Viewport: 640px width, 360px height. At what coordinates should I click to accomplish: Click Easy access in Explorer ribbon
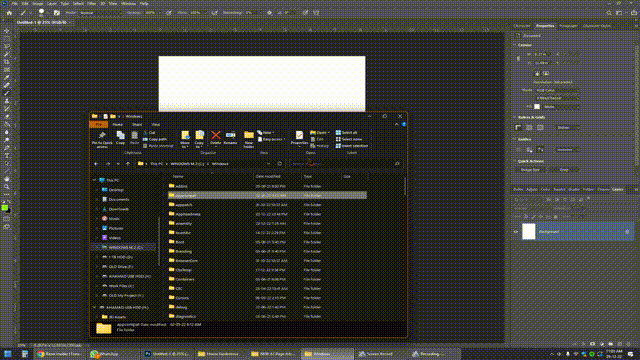(271, 139)
